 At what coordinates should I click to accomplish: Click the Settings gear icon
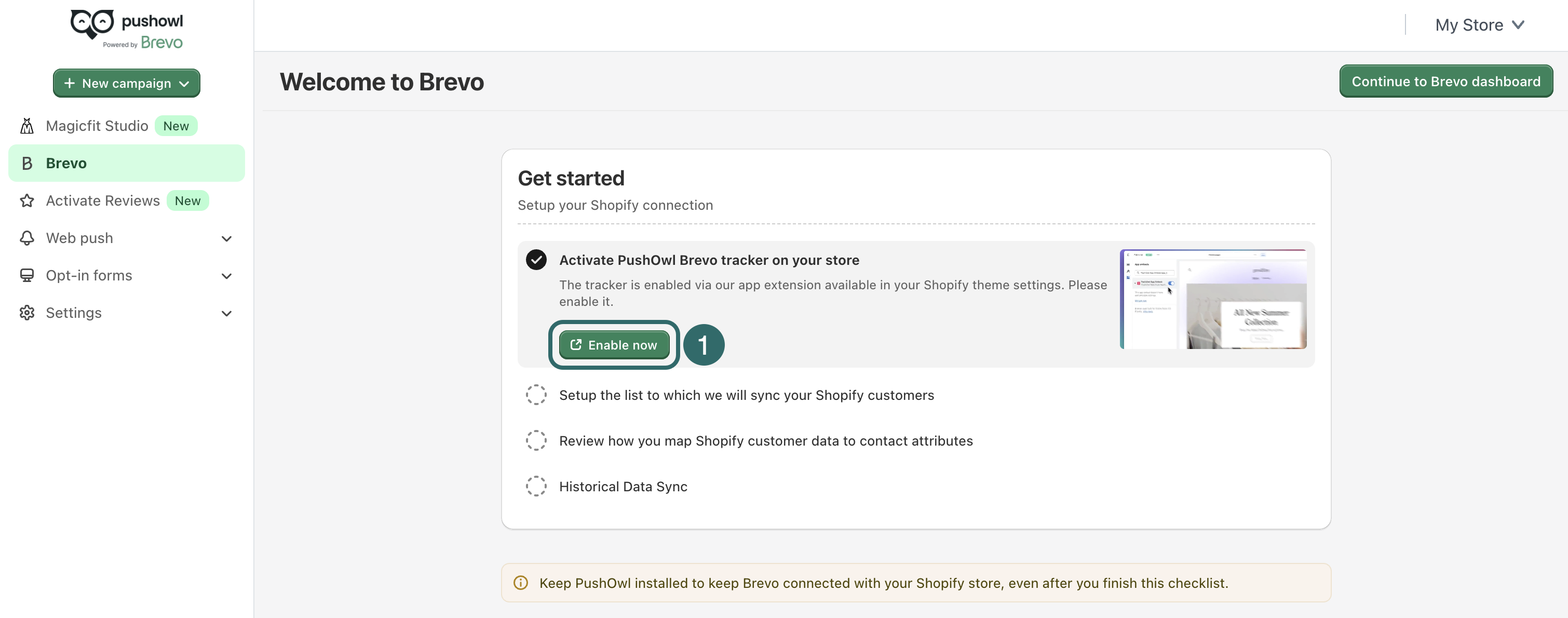coord(27,313)
